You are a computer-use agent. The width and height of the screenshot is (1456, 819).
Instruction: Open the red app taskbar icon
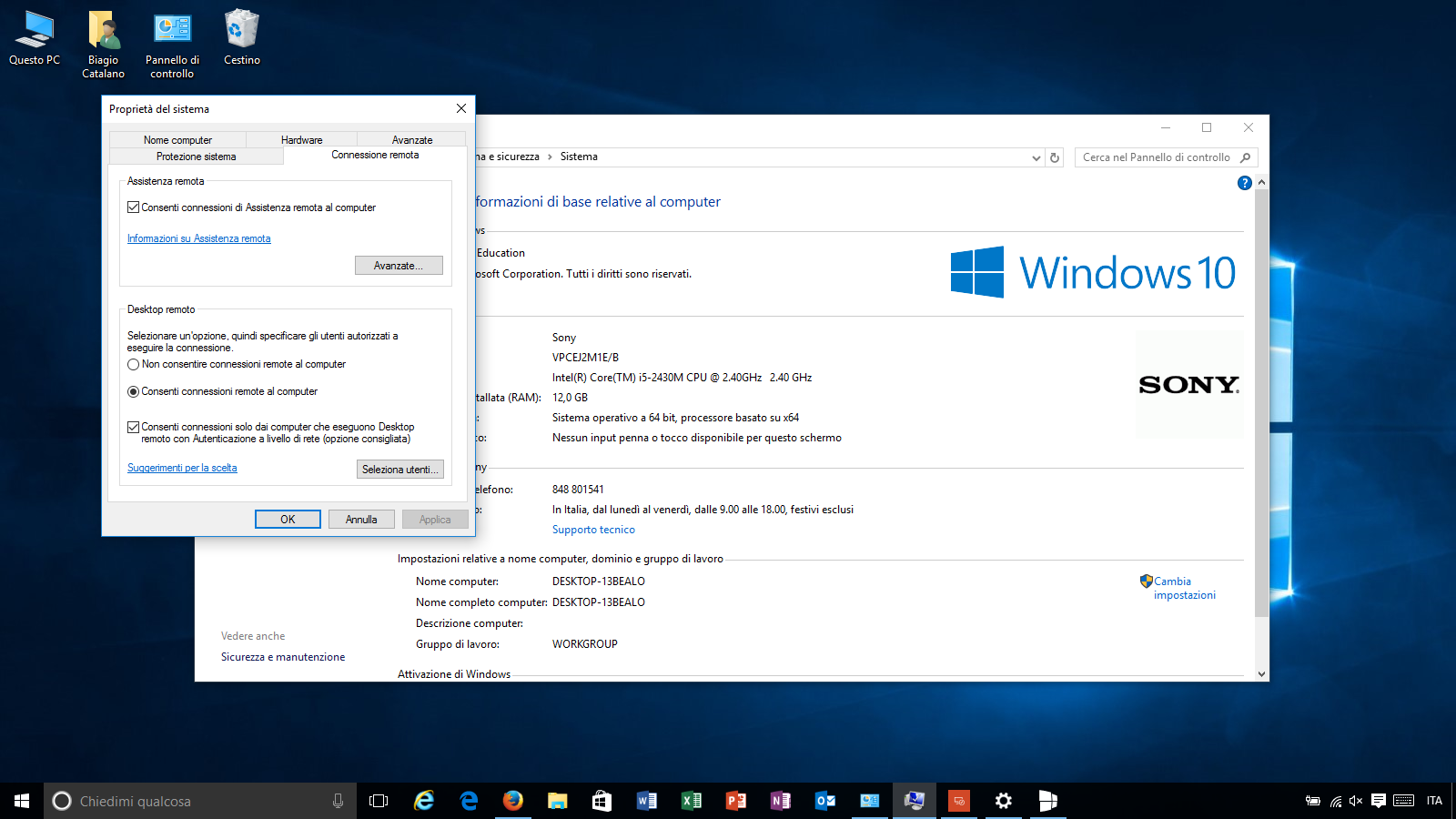click(958, 801)
